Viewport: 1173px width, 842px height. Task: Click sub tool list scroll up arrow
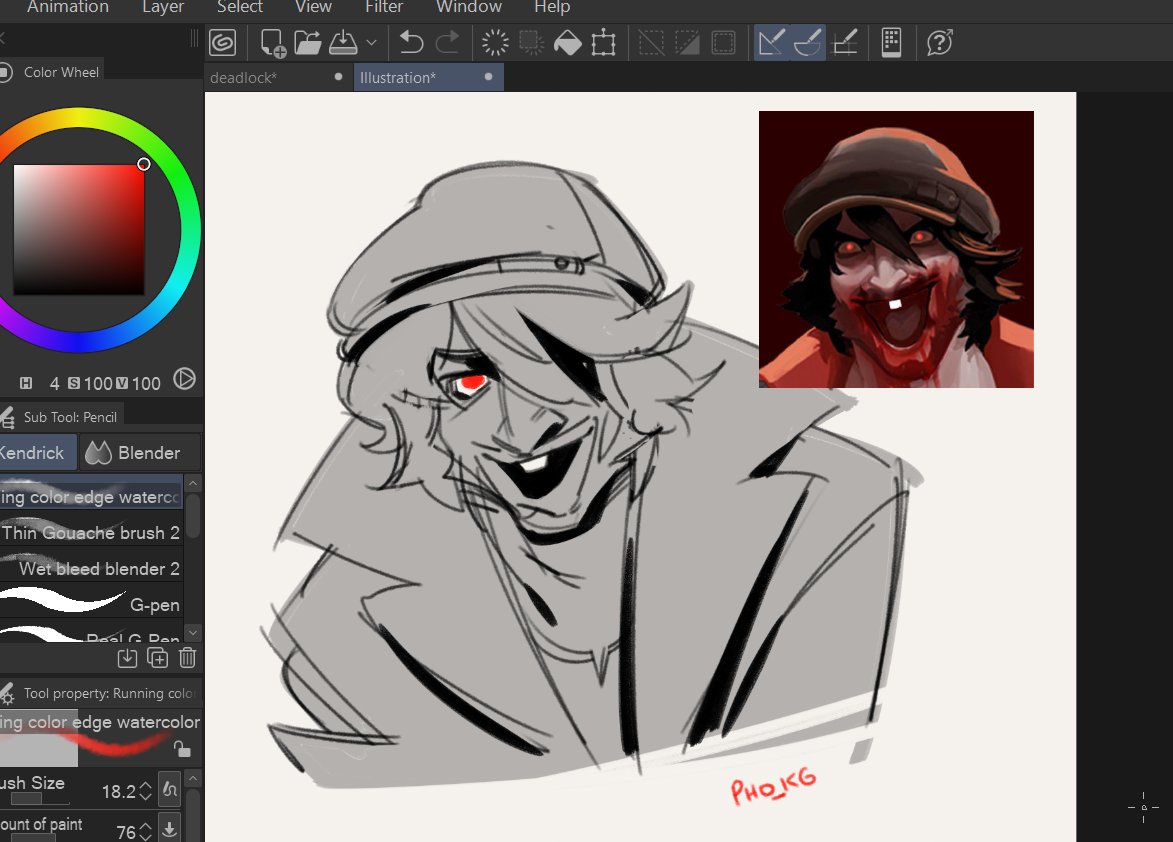193,484
